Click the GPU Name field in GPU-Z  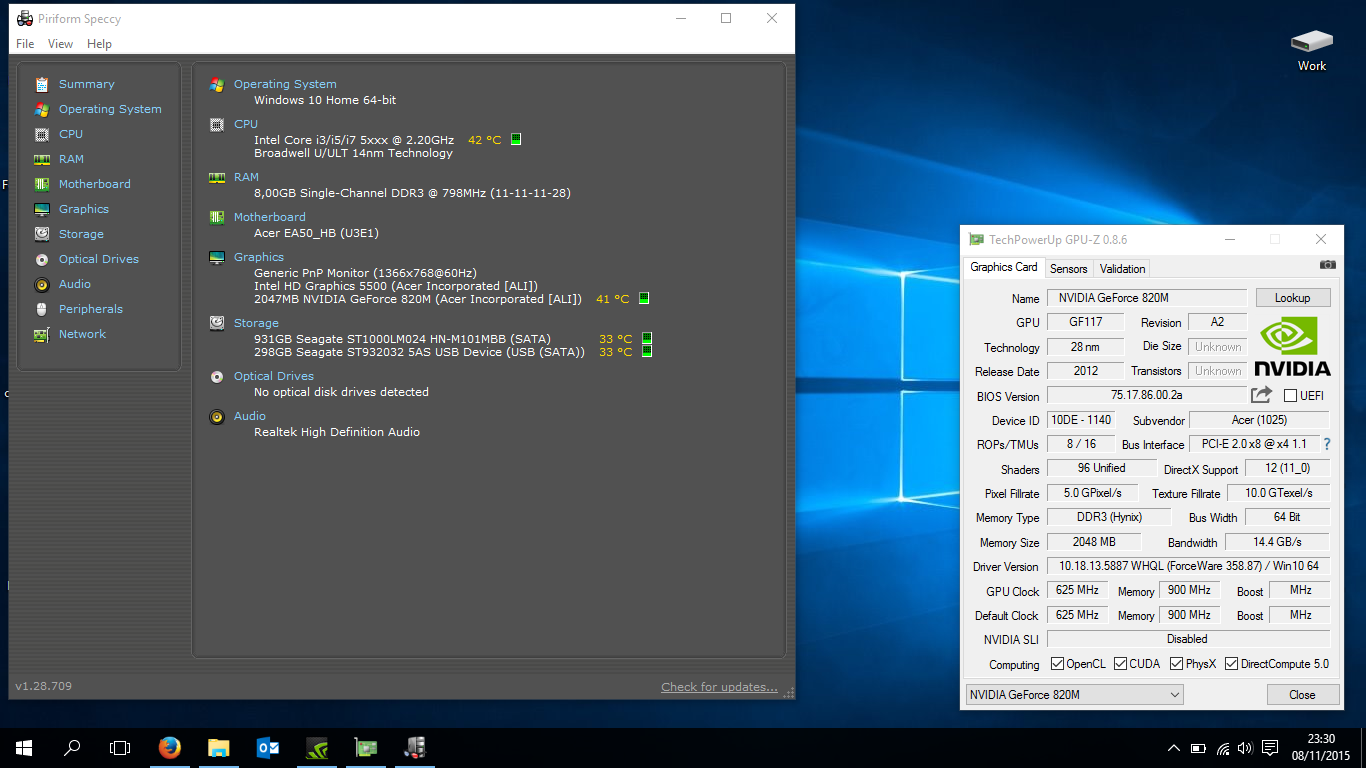pyautogui.click(x=1147, y=298)
